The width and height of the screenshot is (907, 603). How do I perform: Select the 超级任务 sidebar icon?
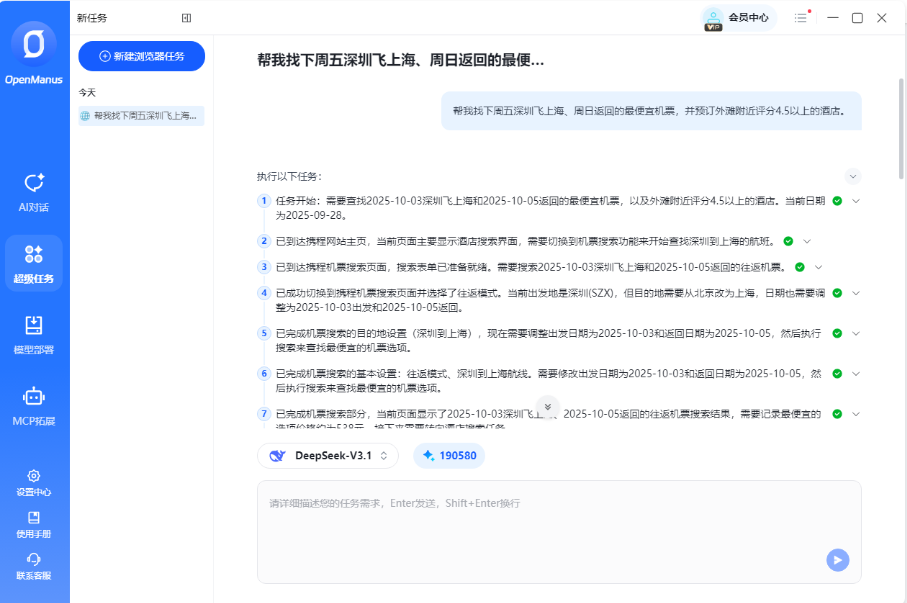[x=34, y=262]
